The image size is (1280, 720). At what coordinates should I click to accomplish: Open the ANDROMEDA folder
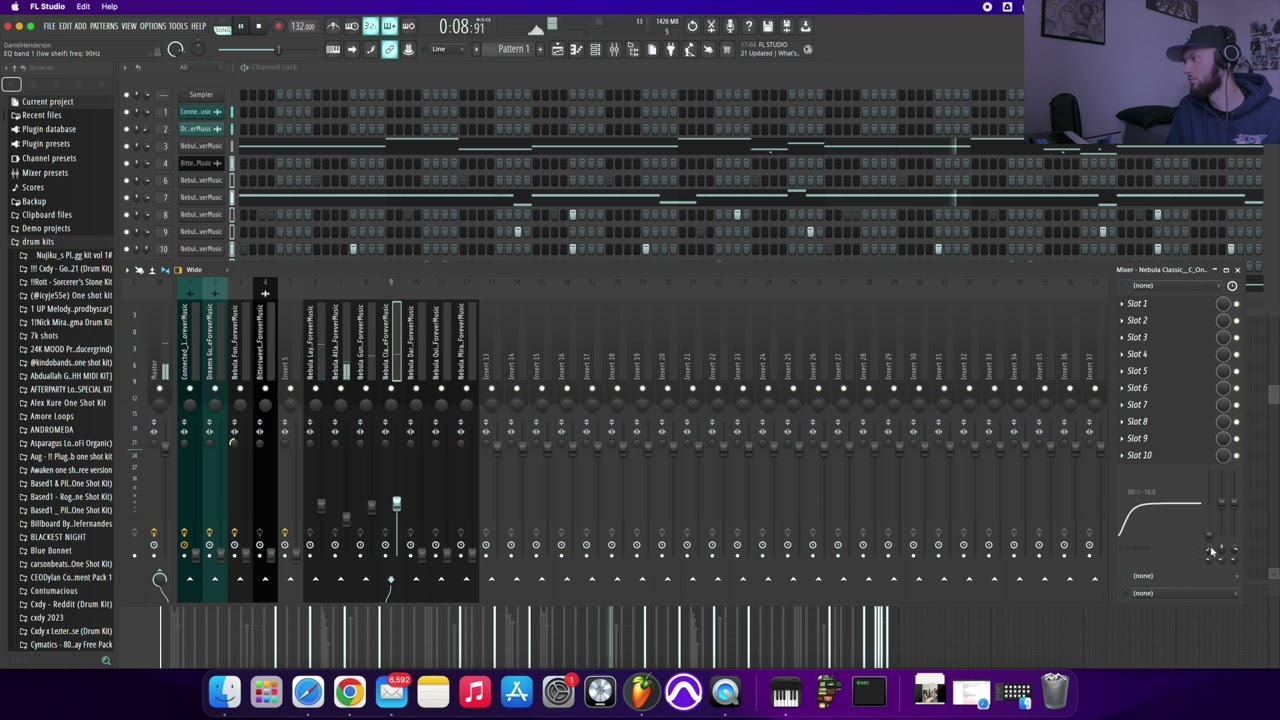tap(52, 430)
